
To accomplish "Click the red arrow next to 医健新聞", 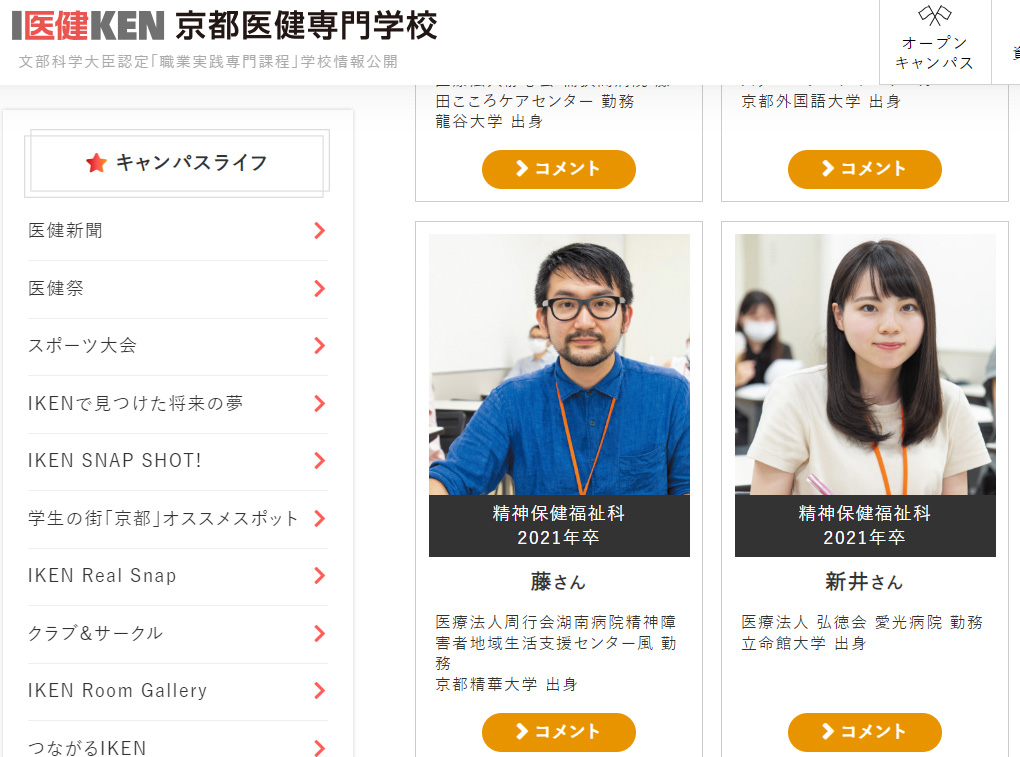I will (319, 231).
